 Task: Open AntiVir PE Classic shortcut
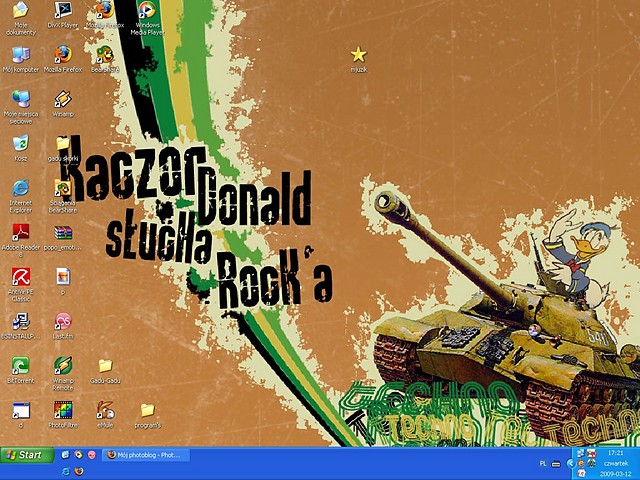tap(21, 285)
